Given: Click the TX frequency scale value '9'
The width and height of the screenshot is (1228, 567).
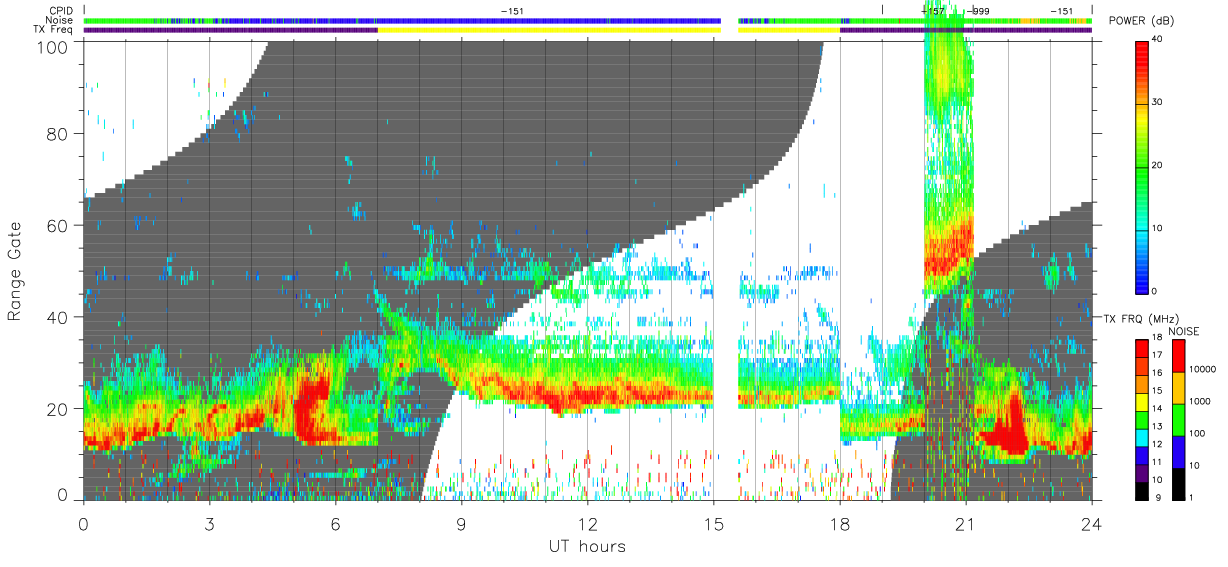Looking at the screenshot, I should (x=1158, y=497).
